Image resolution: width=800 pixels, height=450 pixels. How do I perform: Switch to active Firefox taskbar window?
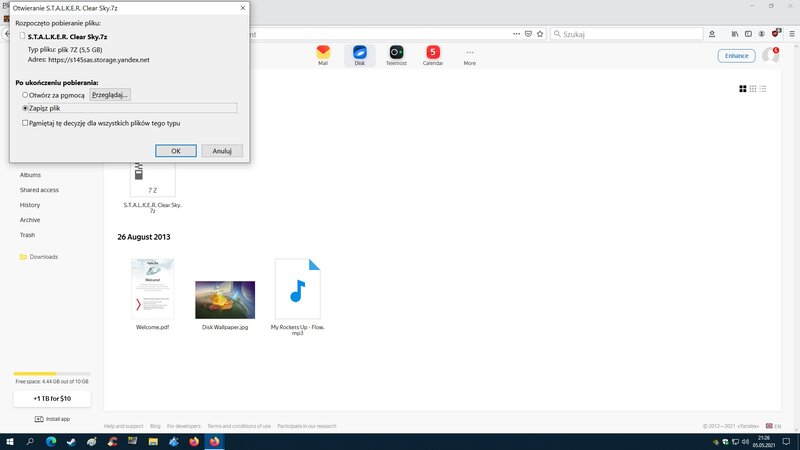(214, 442)
